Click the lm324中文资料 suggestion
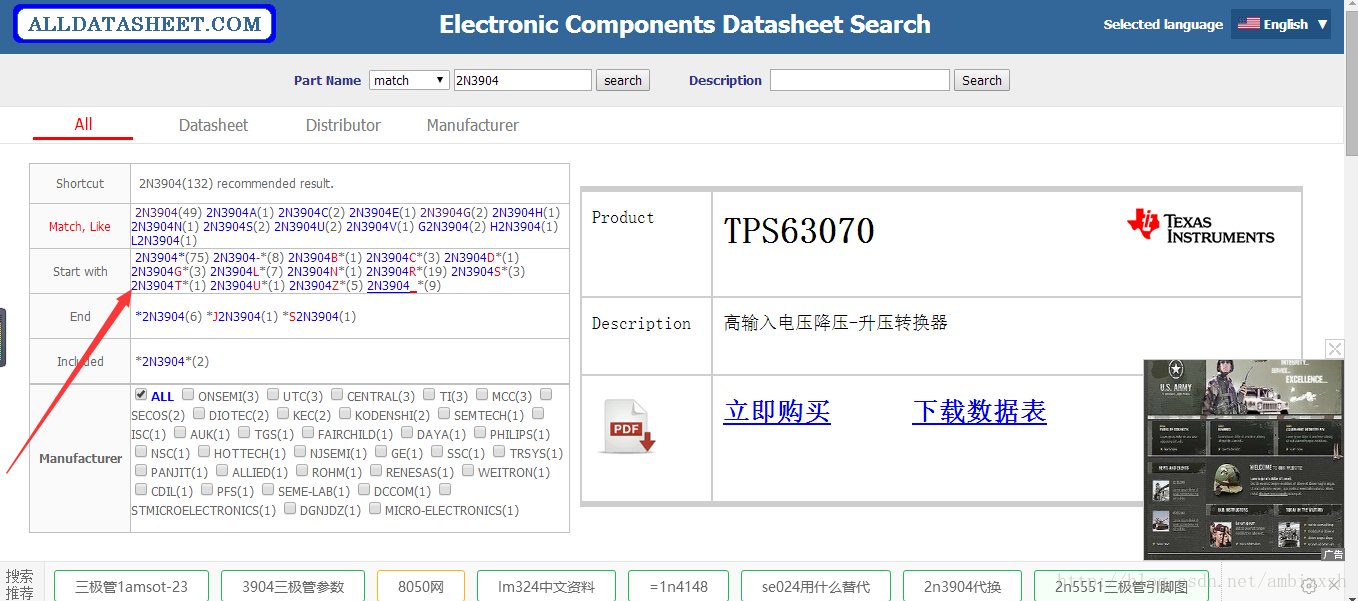 (x=546, y=586)
